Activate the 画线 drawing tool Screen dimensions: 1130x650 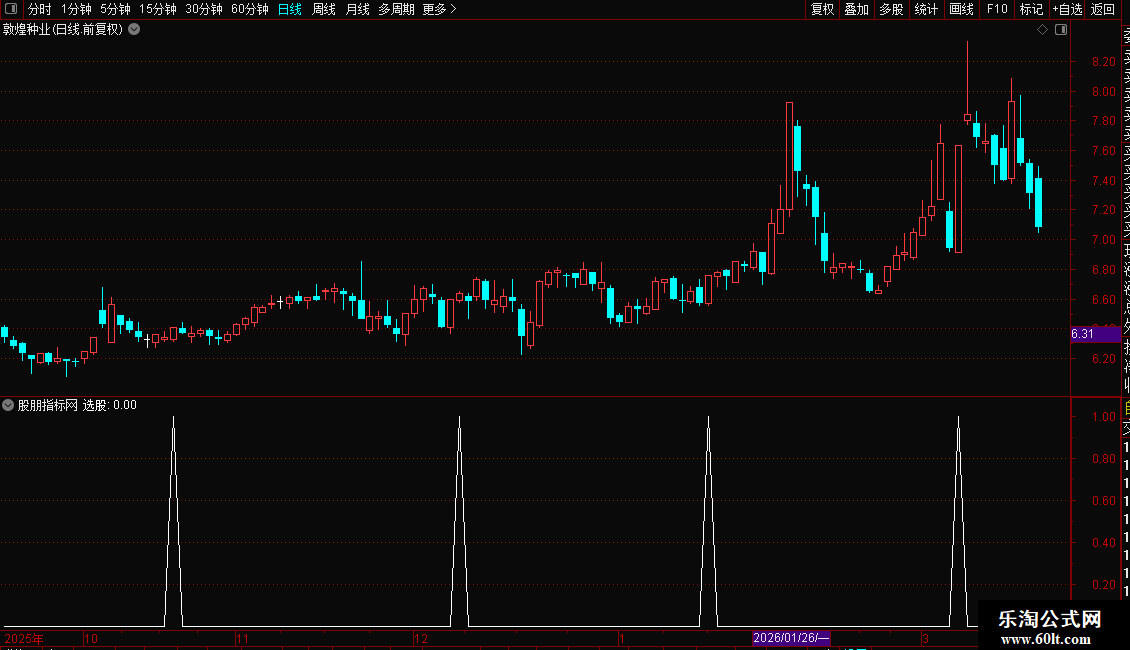[961, 9]
